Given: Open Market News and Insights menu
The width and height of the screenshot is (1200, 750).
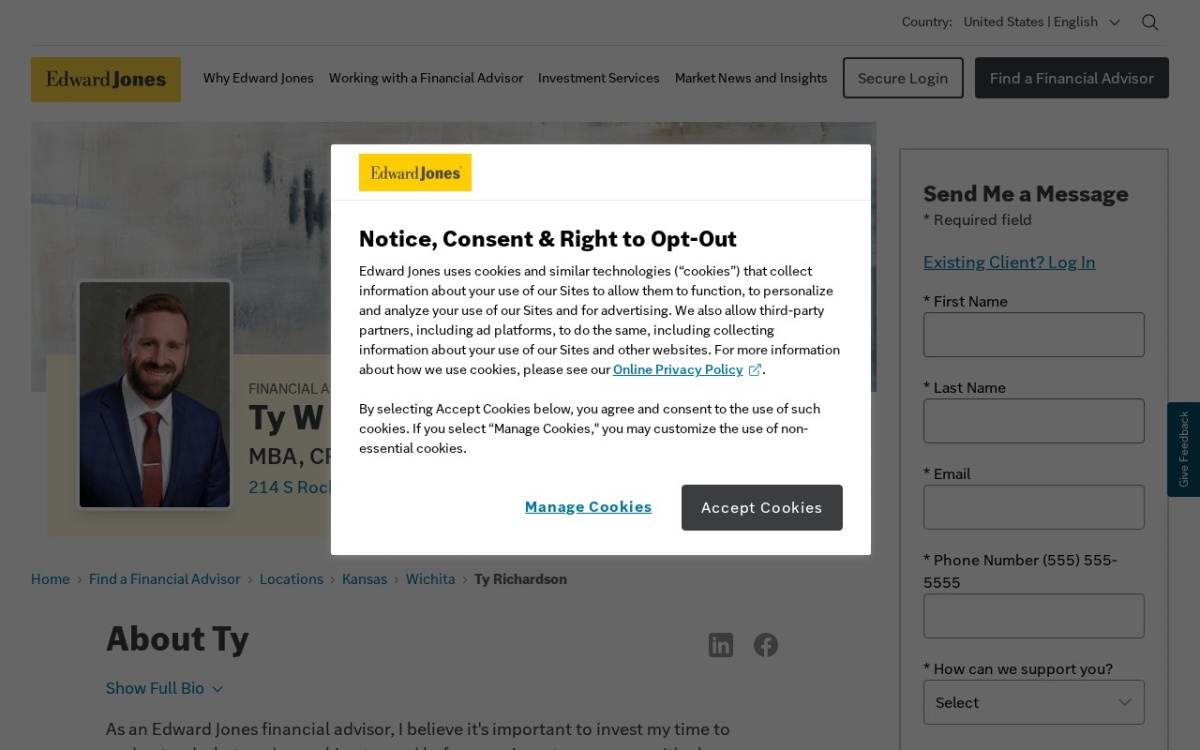Looking at the screenshot, I should pyautogui.click(x=751, y=78).
